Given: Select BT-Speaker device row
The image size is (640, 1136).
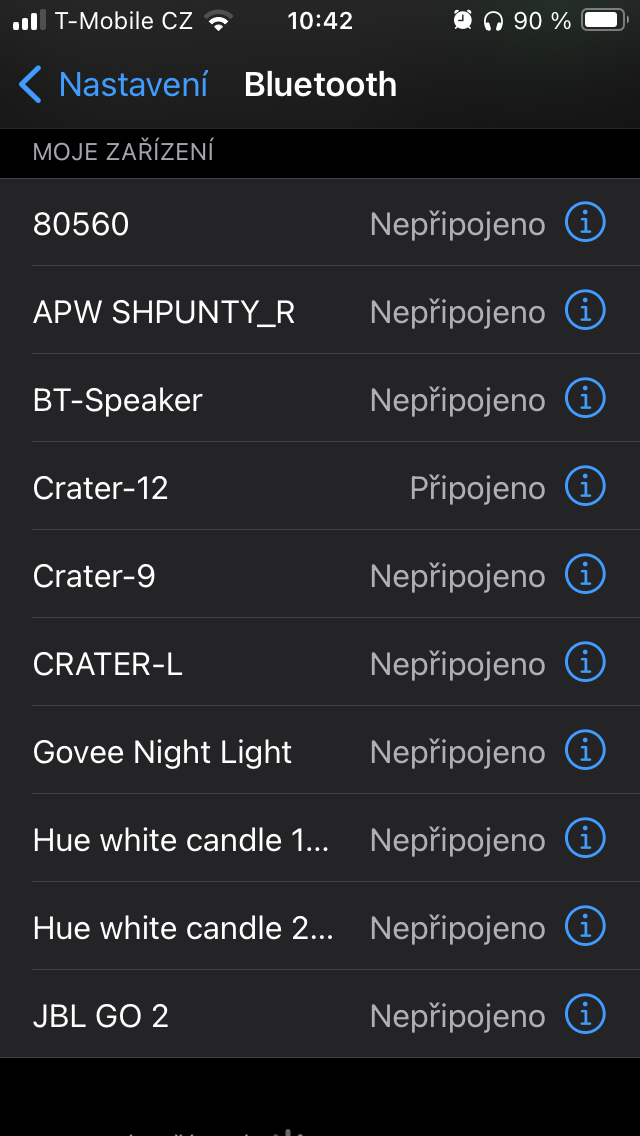Looking at the screenshot, I should pyautogui.click(x=118, y=400).
